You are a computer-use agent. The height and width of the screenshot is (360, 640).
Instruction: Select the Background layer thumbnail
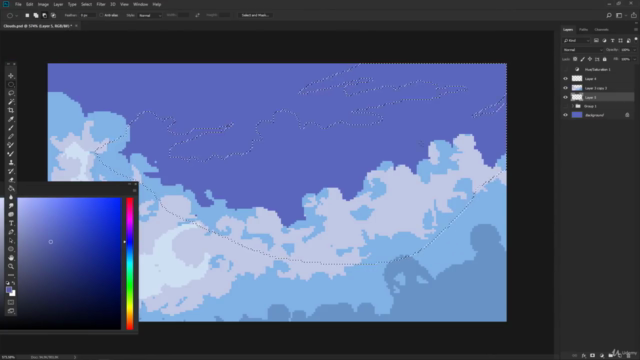pyautogui.click(x=577, y=115)
